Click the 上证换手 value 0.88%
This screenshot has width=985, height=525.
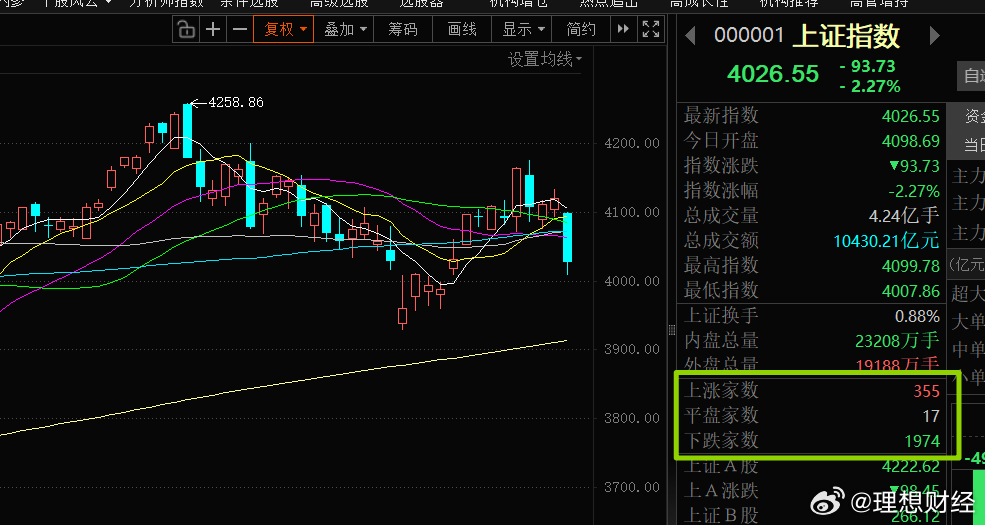[917, 316]
